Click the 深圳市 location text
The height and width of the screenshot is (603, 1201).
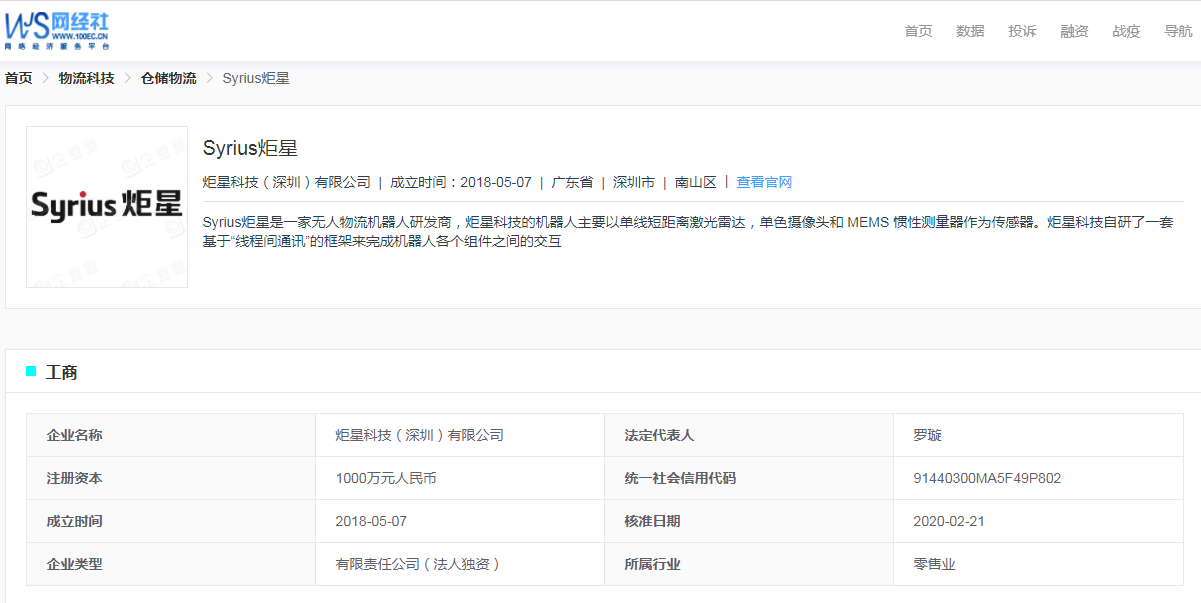634,182
